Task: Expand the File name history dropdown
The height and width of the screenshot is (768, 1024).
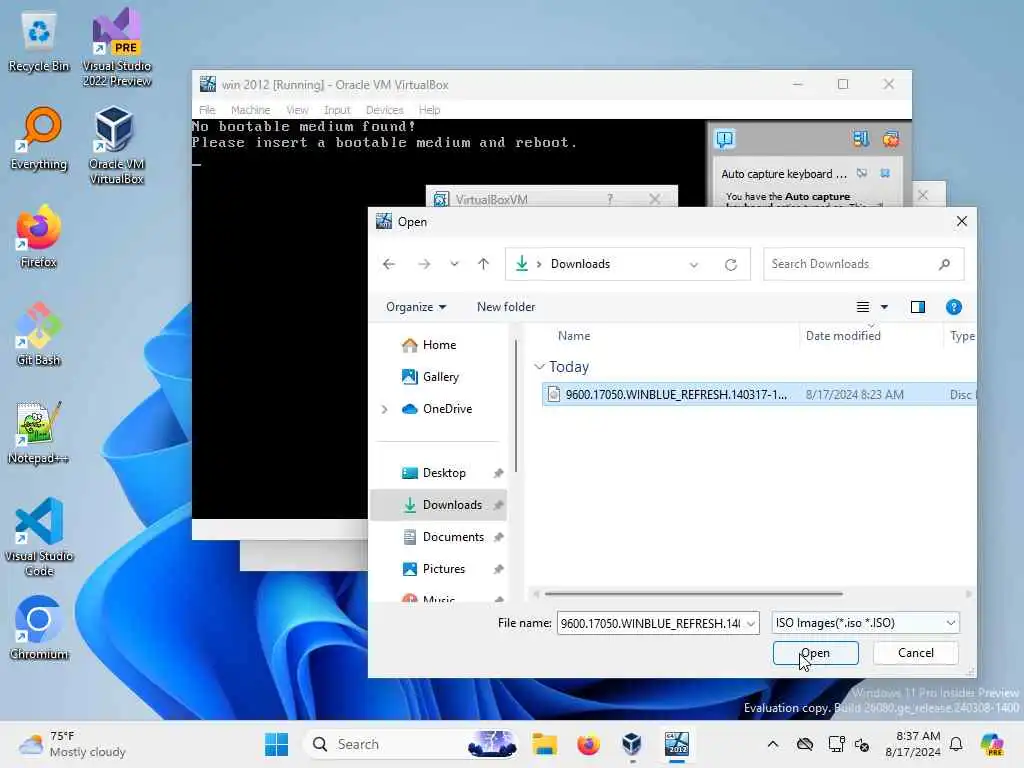Action: click(751, 624)
